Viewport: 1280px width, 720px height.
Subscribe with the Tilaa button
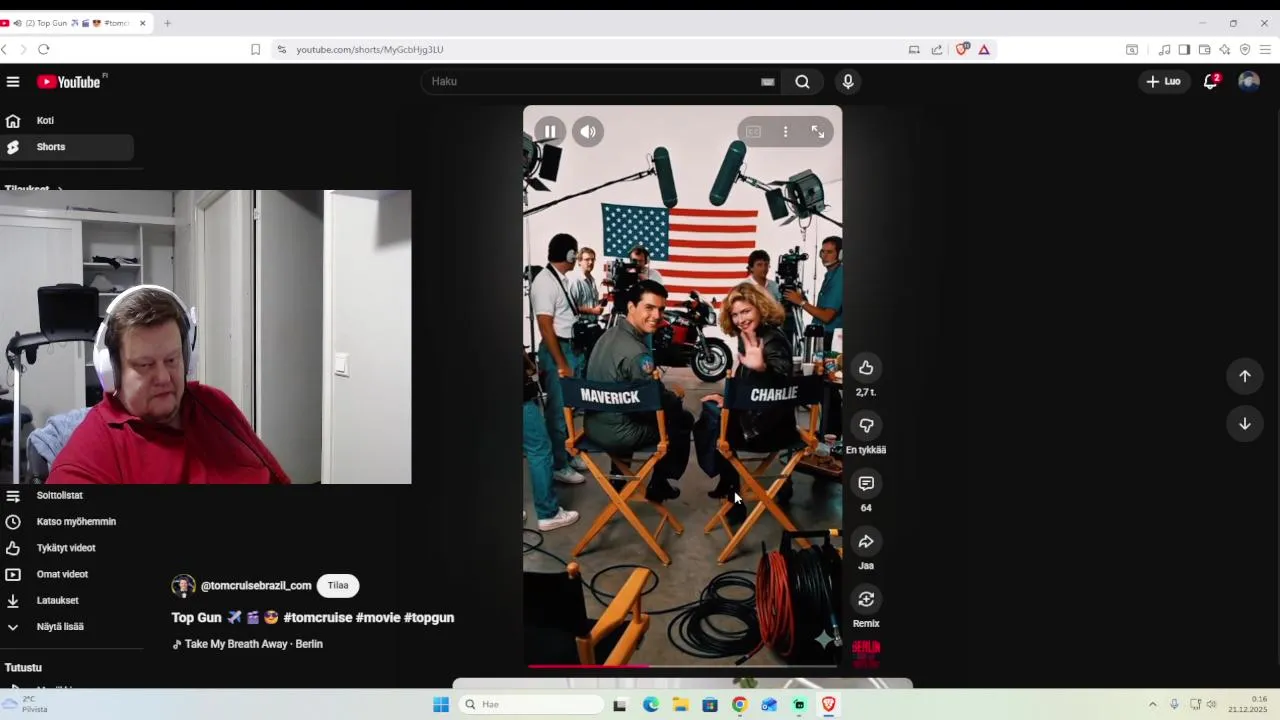[338, 586]
